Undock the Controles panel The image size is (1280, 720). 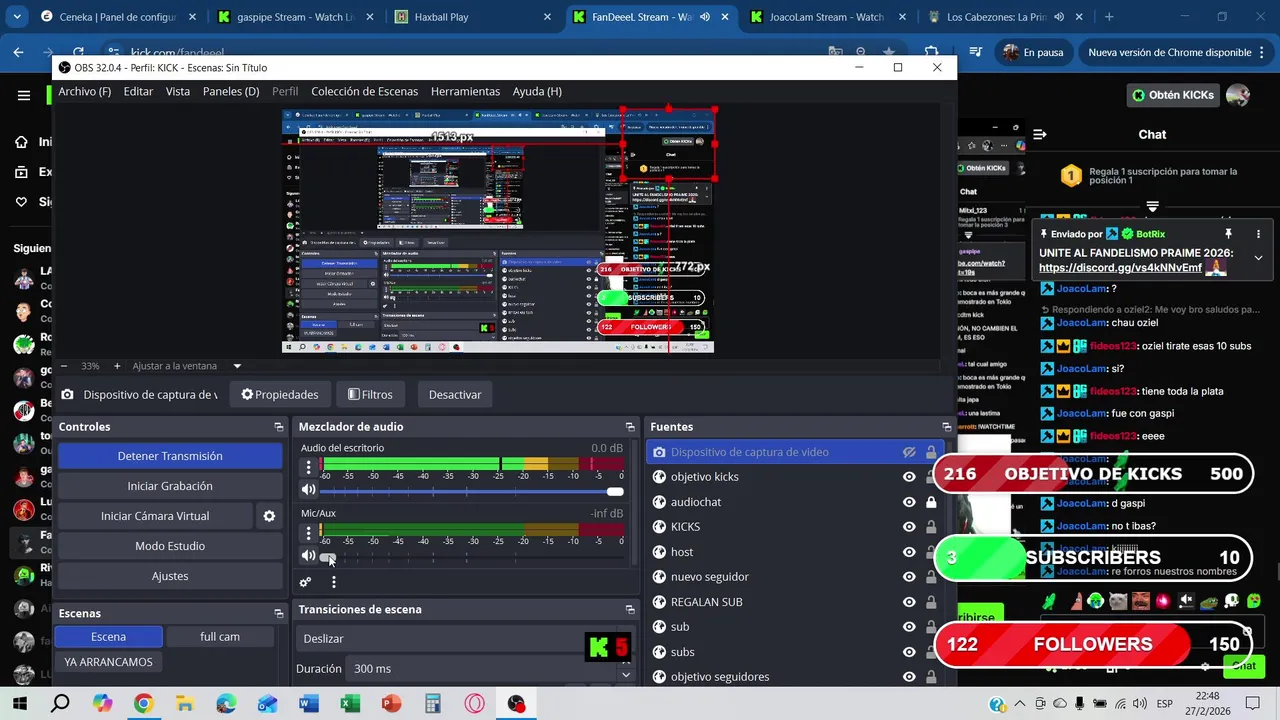(279, 427)
